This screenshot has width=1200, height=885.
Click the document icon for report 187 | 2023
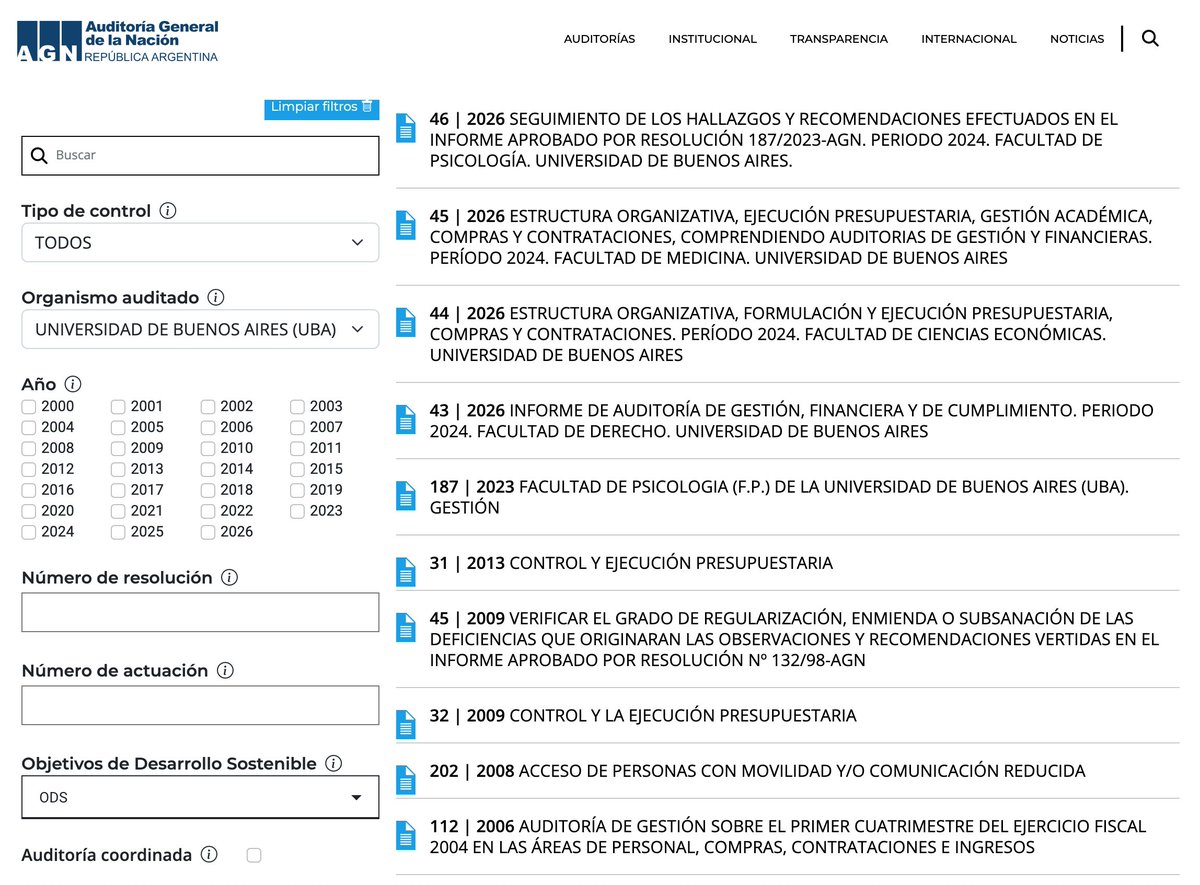(x=406, y=495)
